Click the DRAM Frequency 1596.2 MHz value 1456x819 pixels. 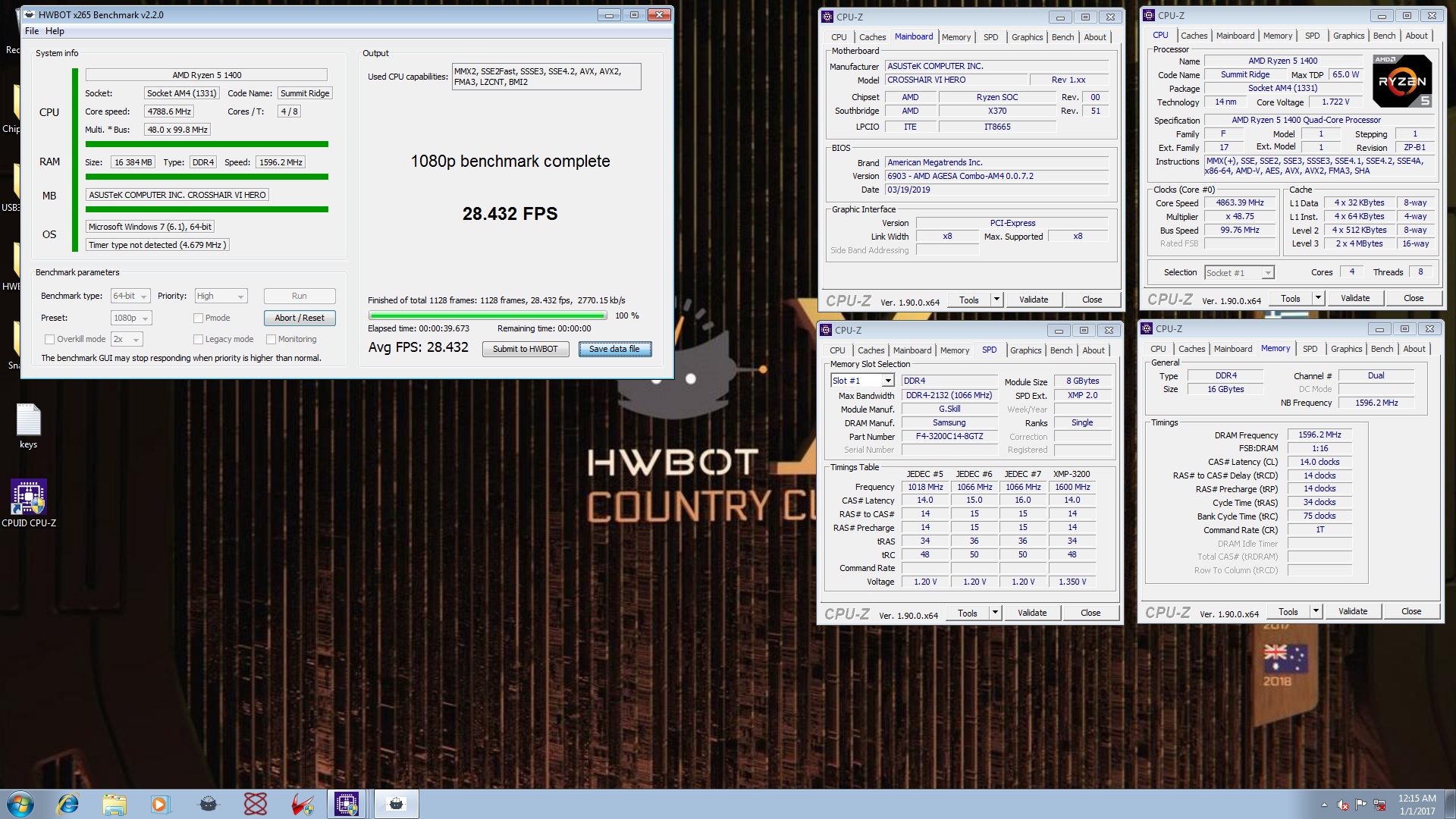tap(1319, 435)
